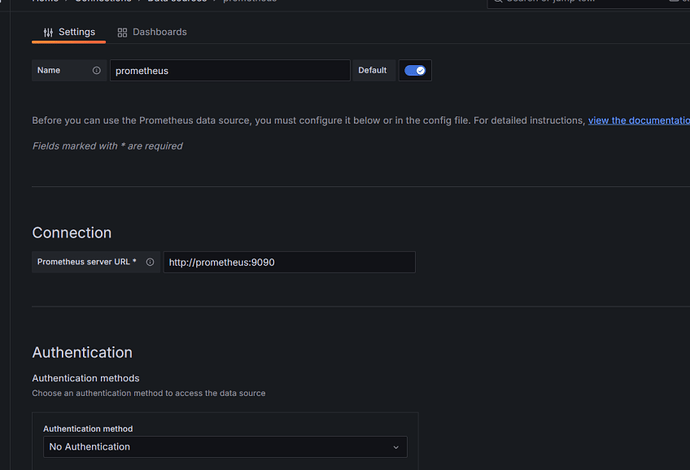
Task: Open the Settings tab
Action: pos(69,32)
